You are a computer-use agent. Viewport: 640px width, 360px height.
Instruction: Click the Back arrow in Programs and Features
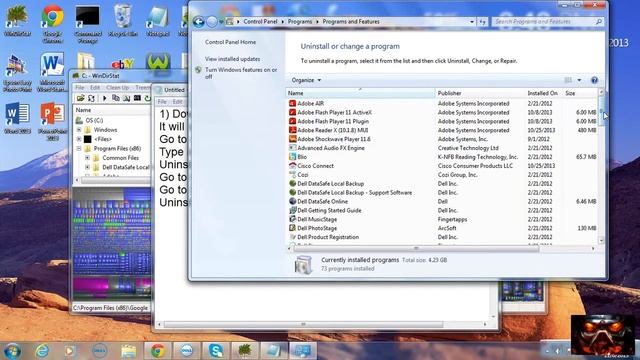coord(199,22)
